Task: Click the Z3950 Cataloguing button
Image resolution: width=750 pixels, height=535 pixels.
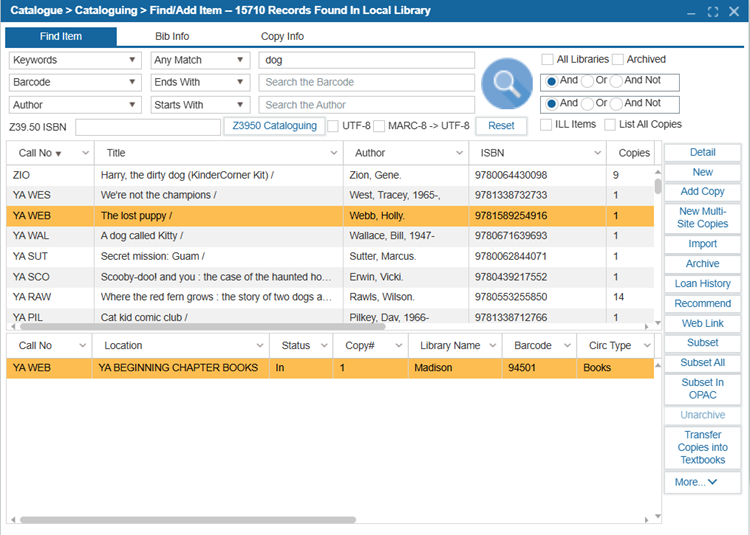Action: (x=275, y=126)
